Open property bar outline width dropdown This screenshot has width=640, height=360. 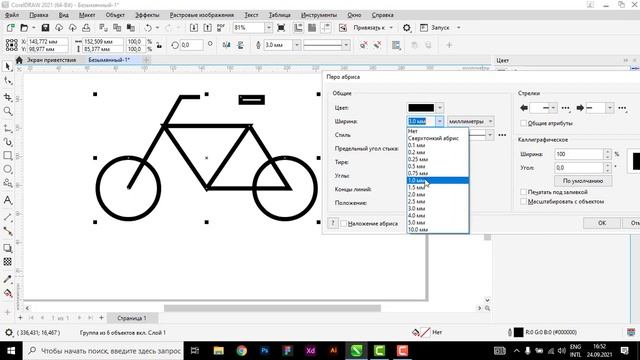297,45
